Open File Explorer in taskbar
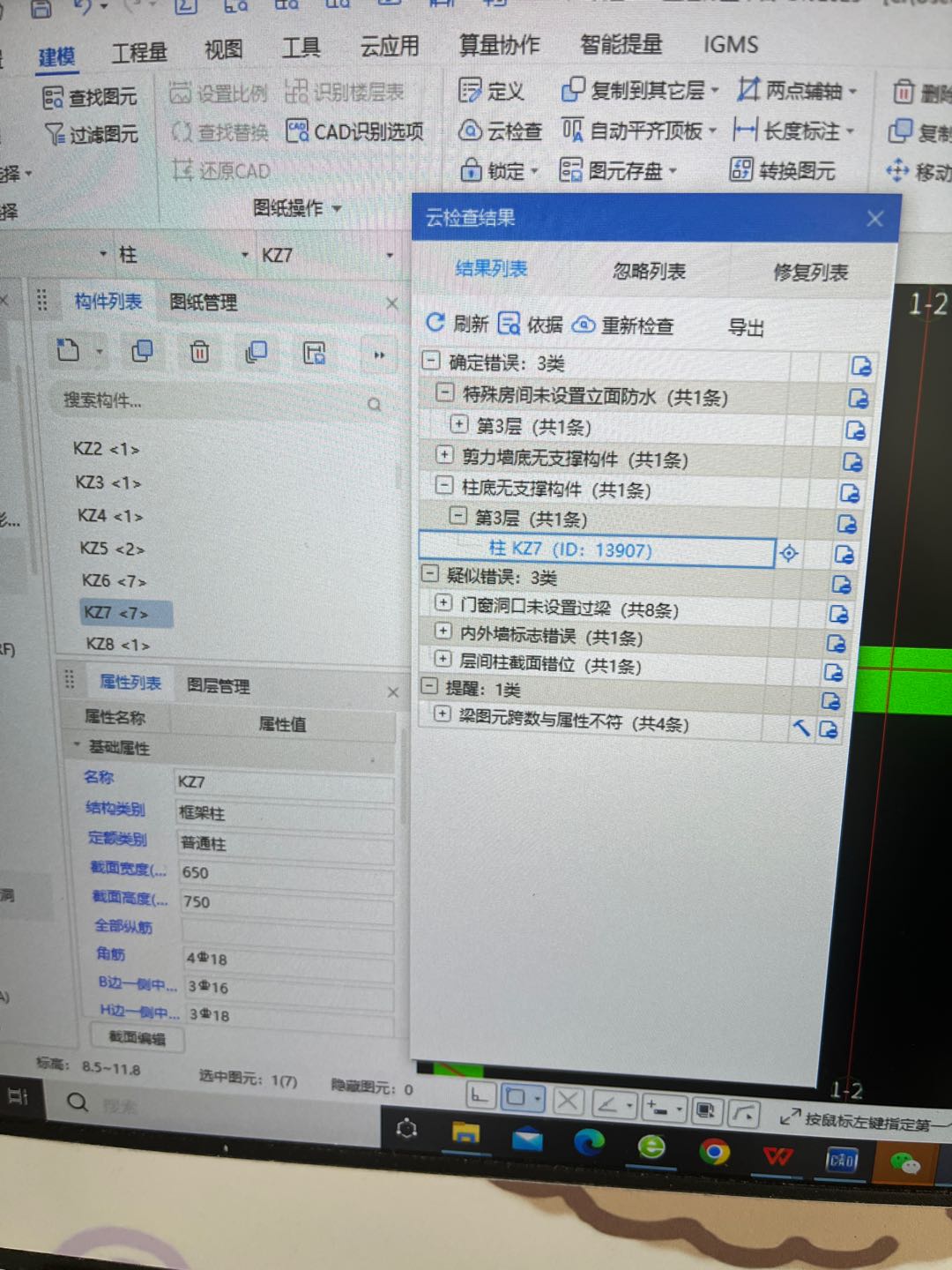This screenshot has width=952, height=1270. [465, 1134]
